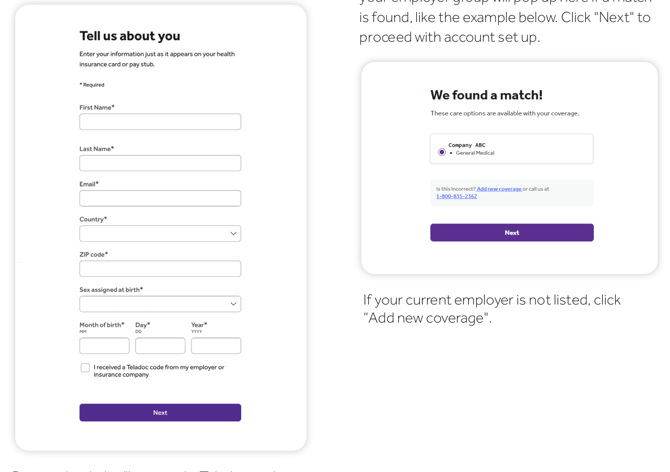Select the Company ABC radio button
This screenshot has width=670, height=472.
click(442, 152)
